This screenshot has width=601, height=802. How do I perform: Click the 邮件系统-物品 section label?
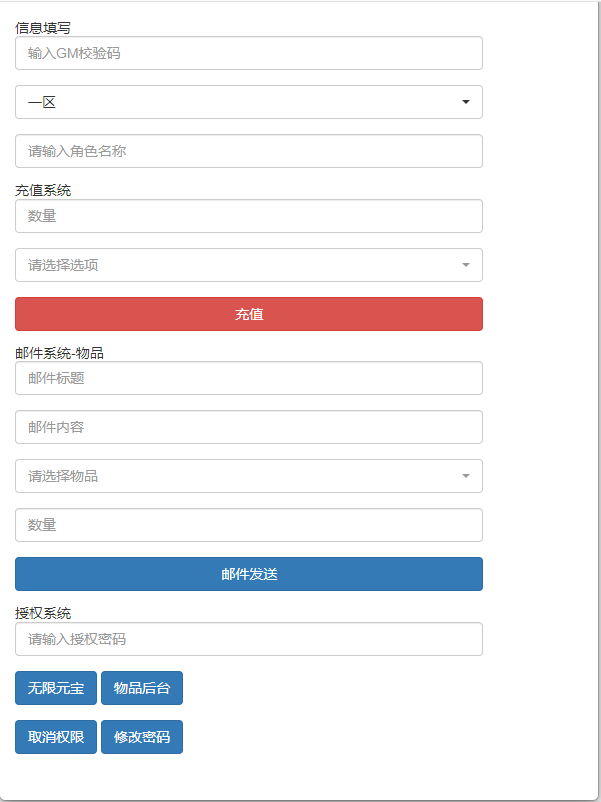pyautogui.click(x=60, y=352)
